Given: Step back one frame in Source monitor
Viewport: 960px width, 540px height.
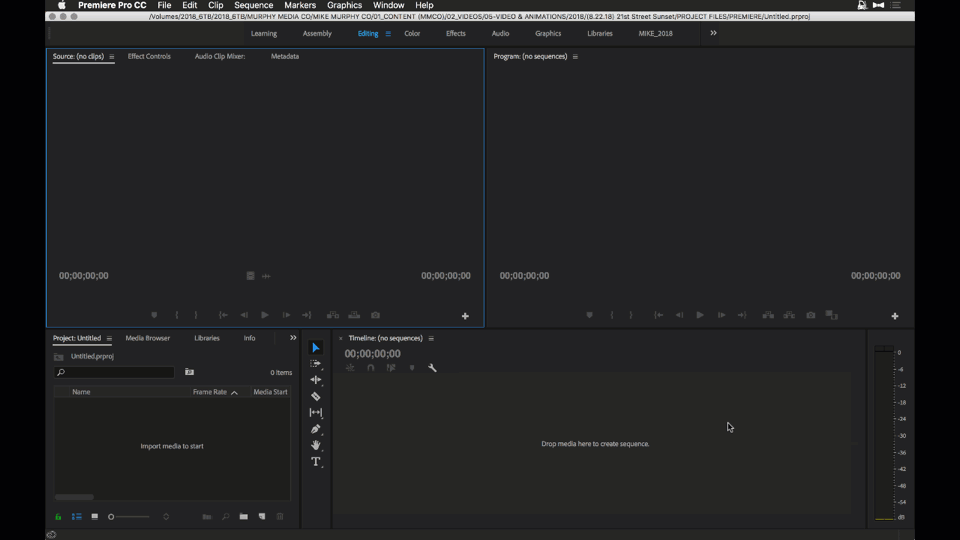Looking at the screenshot, I should (244, 315).
